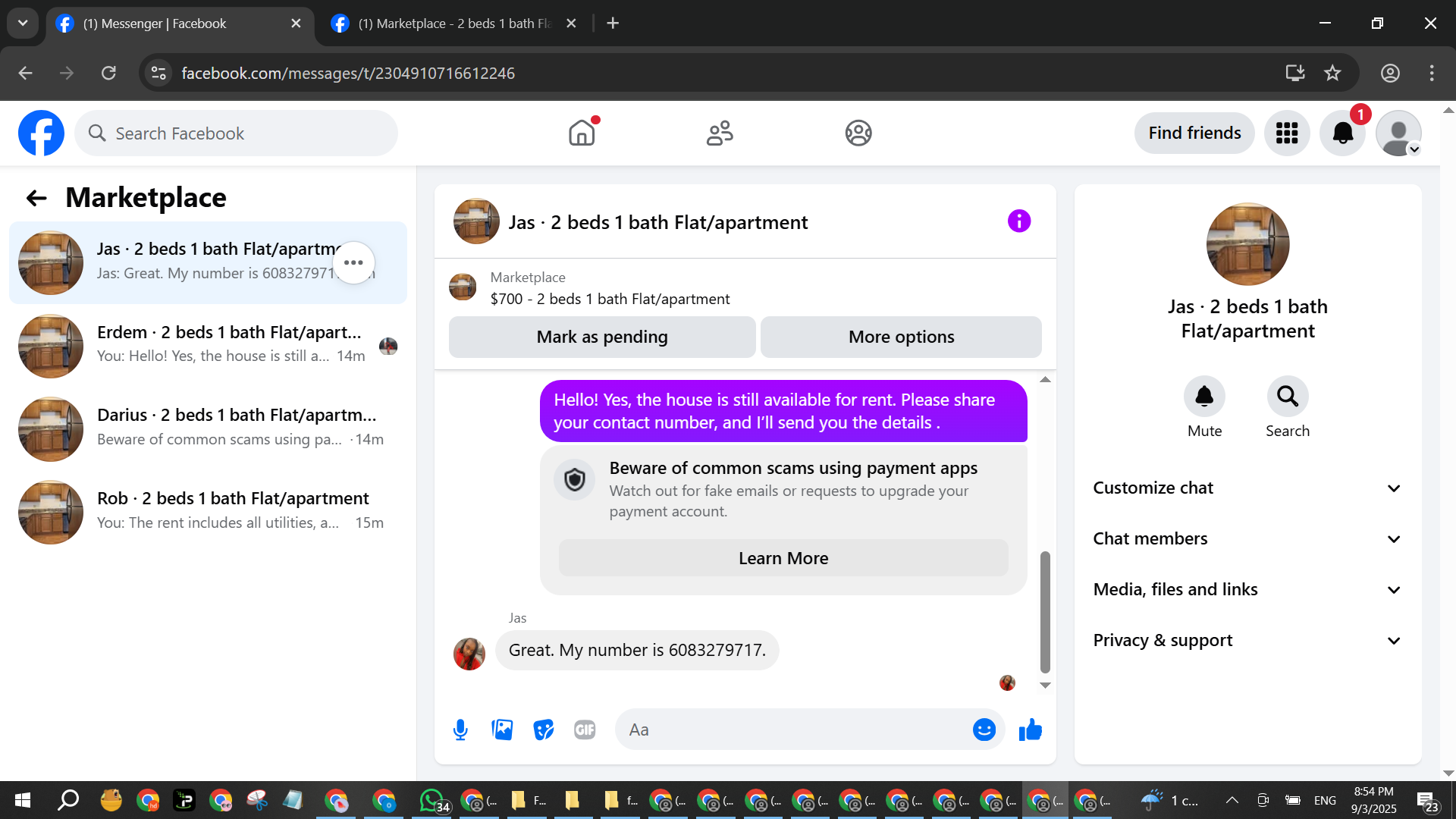Image resolution: width=1456 pixels, height=819 pixels.
Task: Show hidden system tray icons
Action: (x=1232, y=800)
